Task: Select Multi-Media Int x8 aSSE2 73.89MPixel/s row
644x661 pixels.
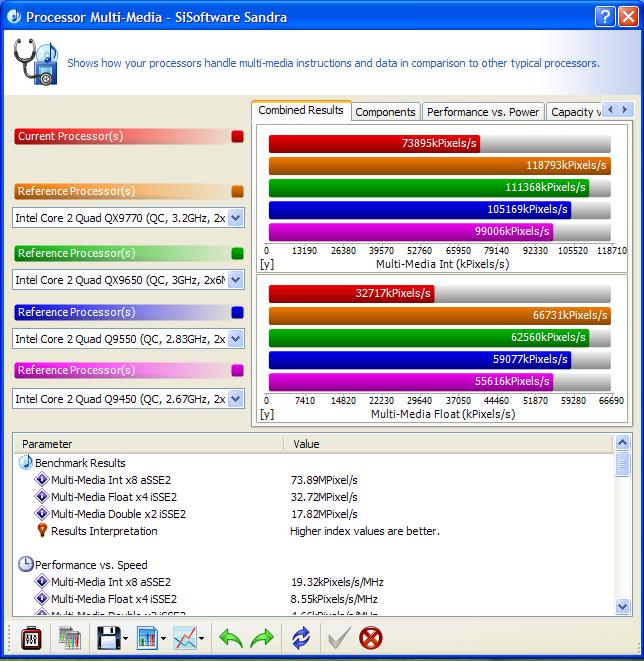Action: [x=314, y=480]
